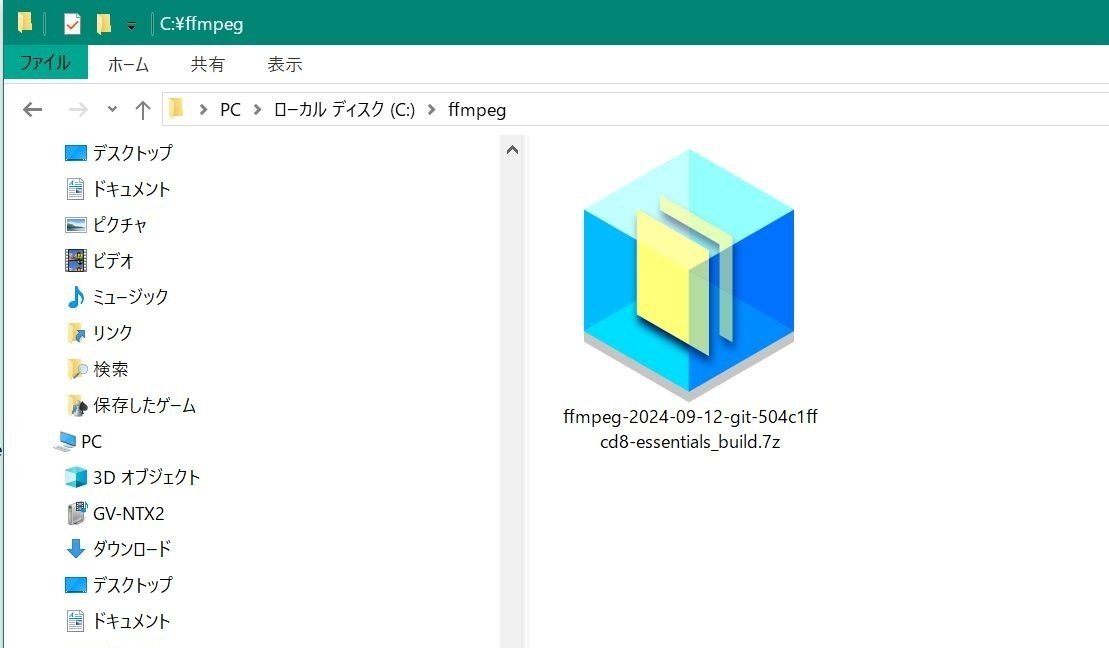Click the folder icon in the address bar

click(x=176, y=109)
